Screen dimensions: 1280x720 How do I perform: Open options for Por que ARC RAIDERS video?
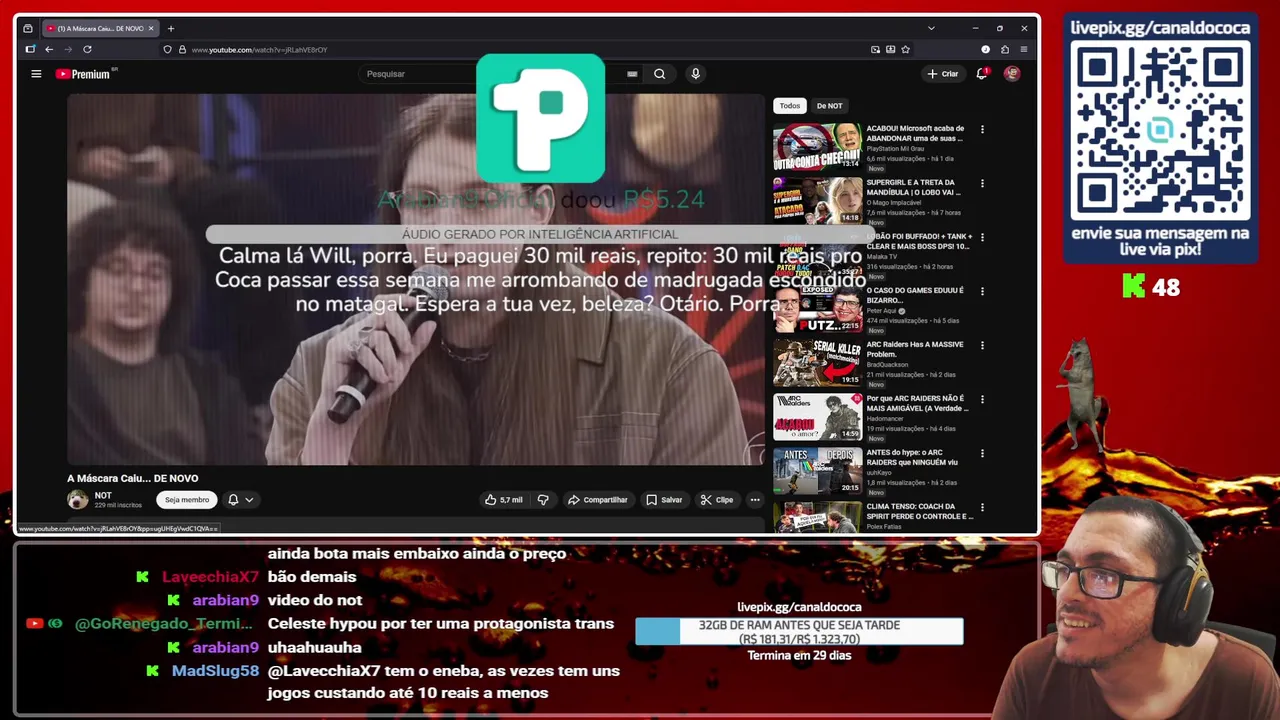click(x=982, y=399)
